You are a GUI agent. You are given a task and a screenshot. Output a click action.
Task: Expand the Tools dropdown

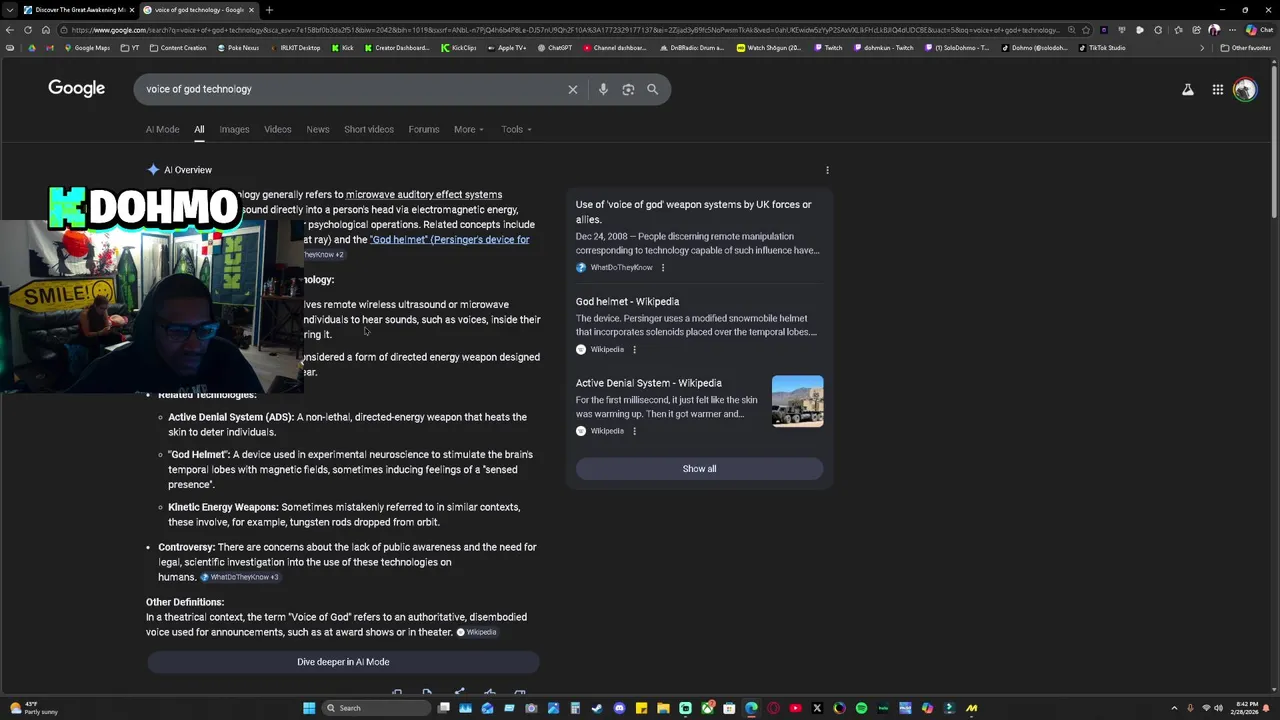coord(516,129)
